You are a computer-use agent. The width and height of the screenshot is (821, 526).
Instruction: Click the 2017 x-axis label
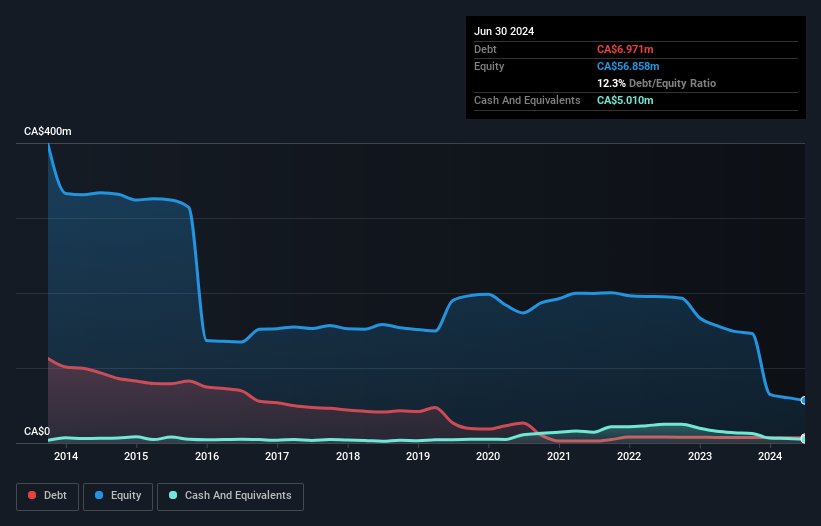tap(277, 456)
